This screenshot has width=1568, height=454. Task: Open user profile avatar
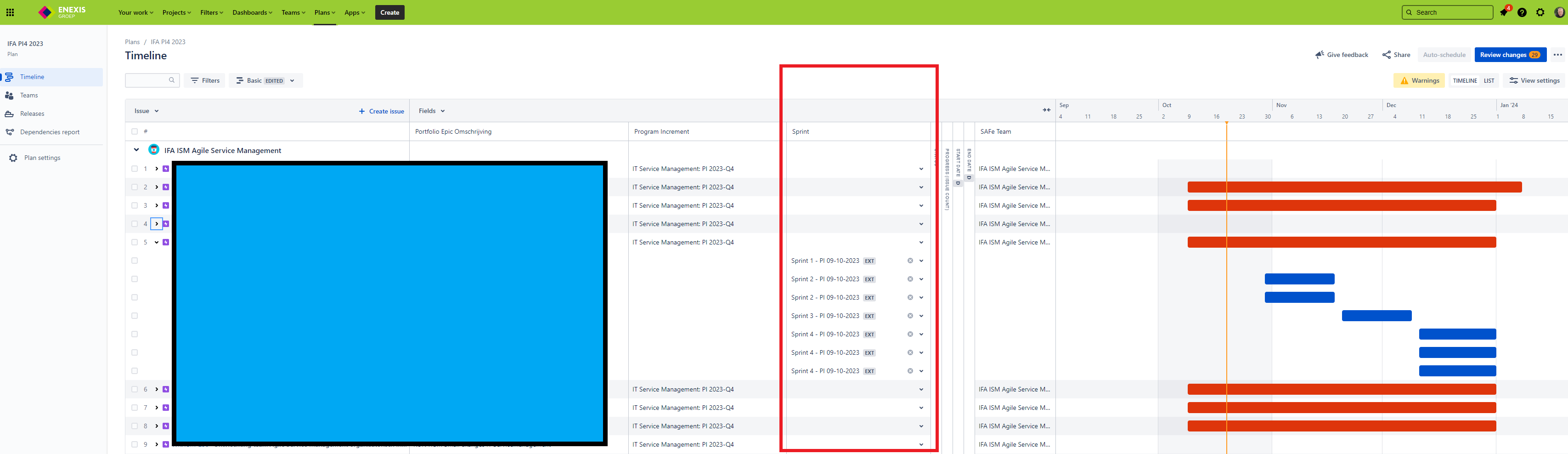point(1559,12)
